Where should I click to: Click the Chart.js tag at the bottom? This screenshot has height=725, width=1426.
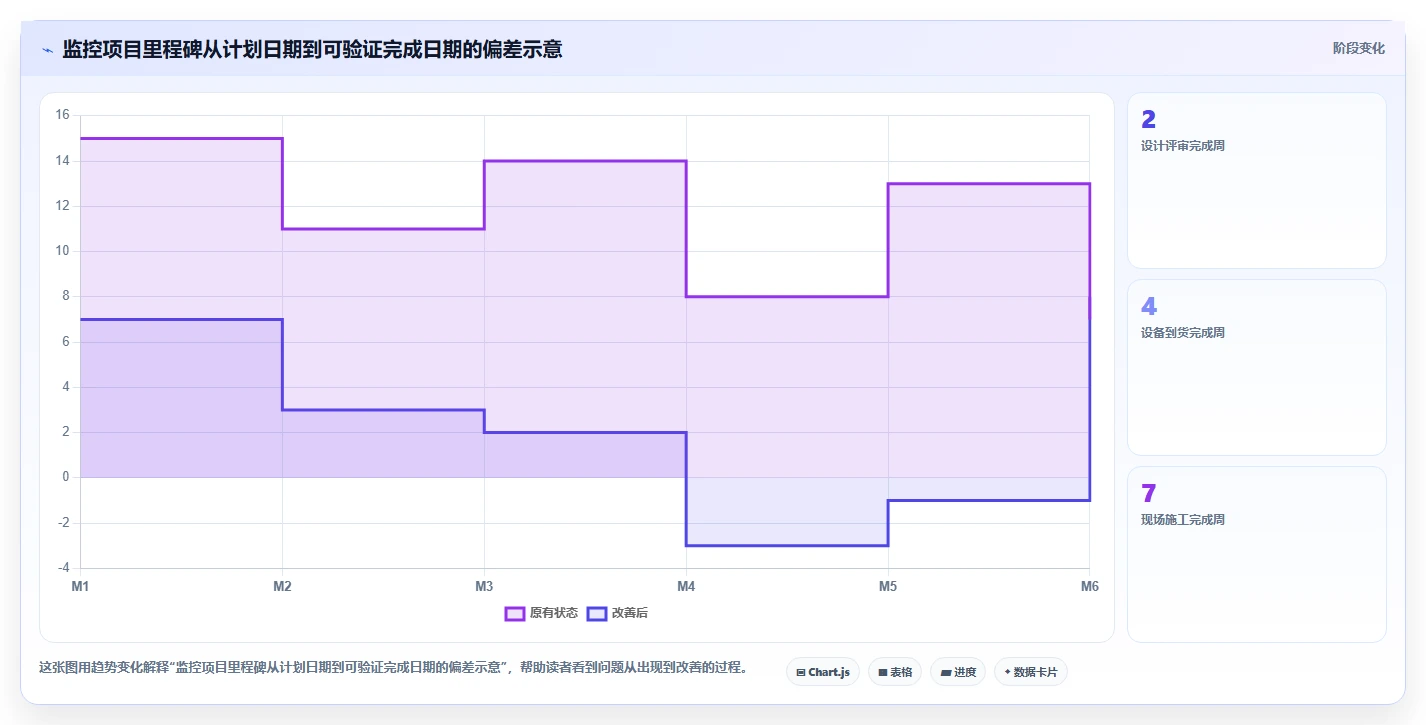822,672
